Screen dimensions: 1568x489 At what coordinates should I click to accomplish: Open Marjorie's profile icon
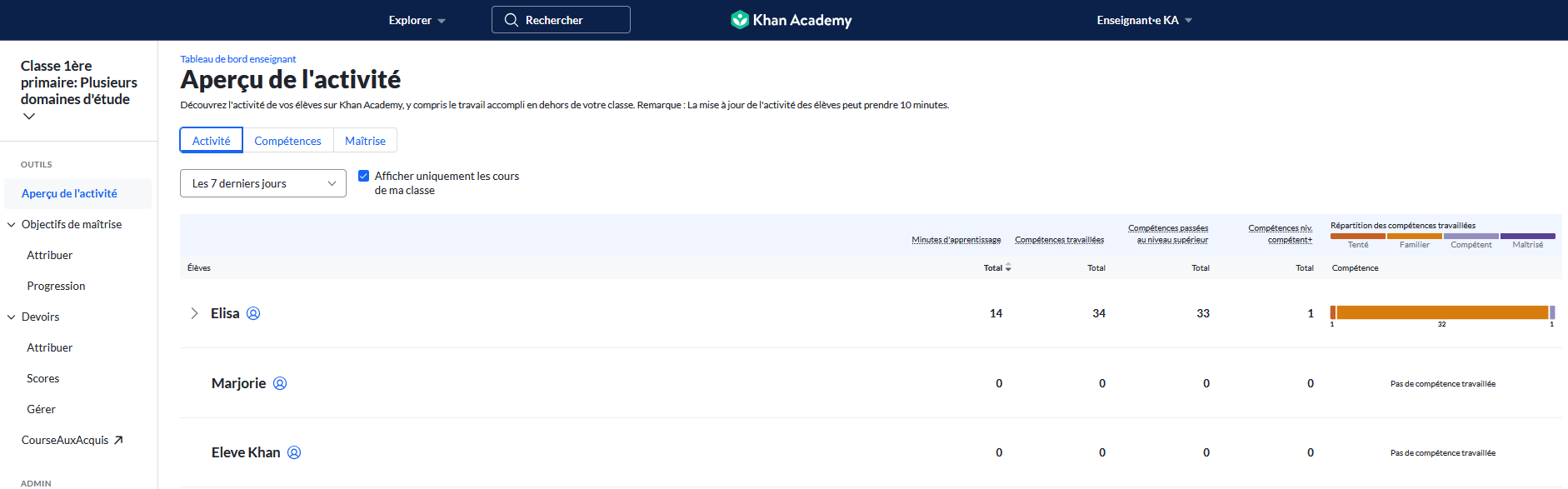[280, 383]
